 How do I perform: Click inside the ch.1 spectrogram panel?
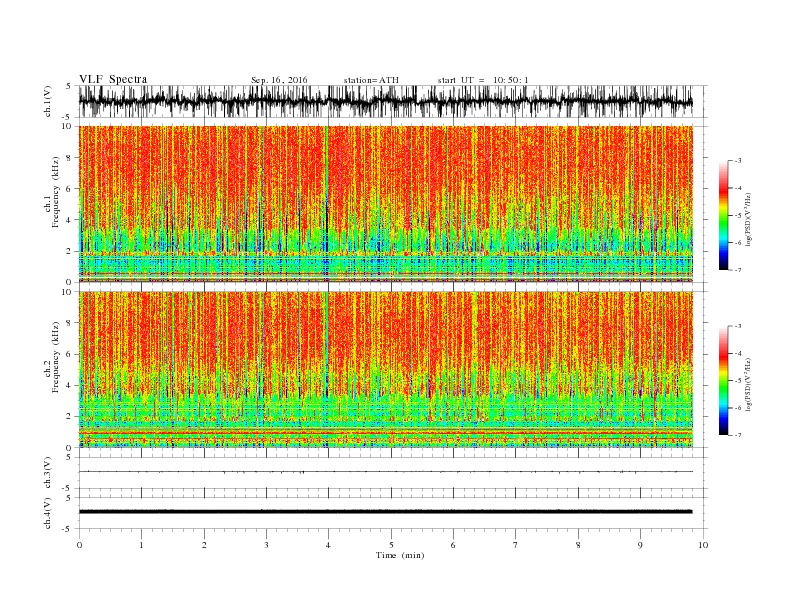[385, 204]
